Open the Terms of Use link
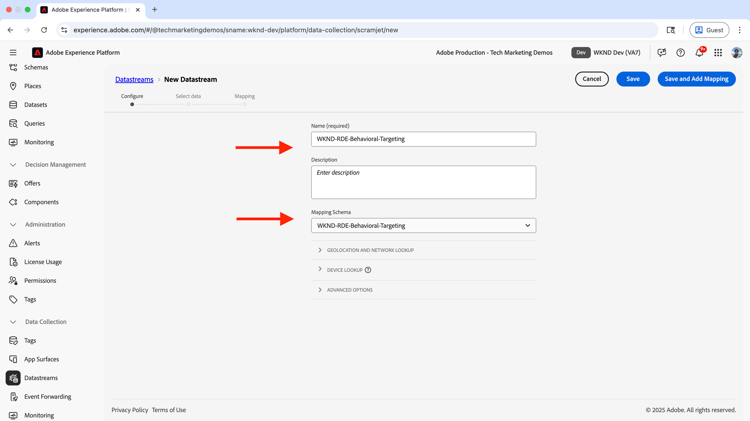 (169, 410)
